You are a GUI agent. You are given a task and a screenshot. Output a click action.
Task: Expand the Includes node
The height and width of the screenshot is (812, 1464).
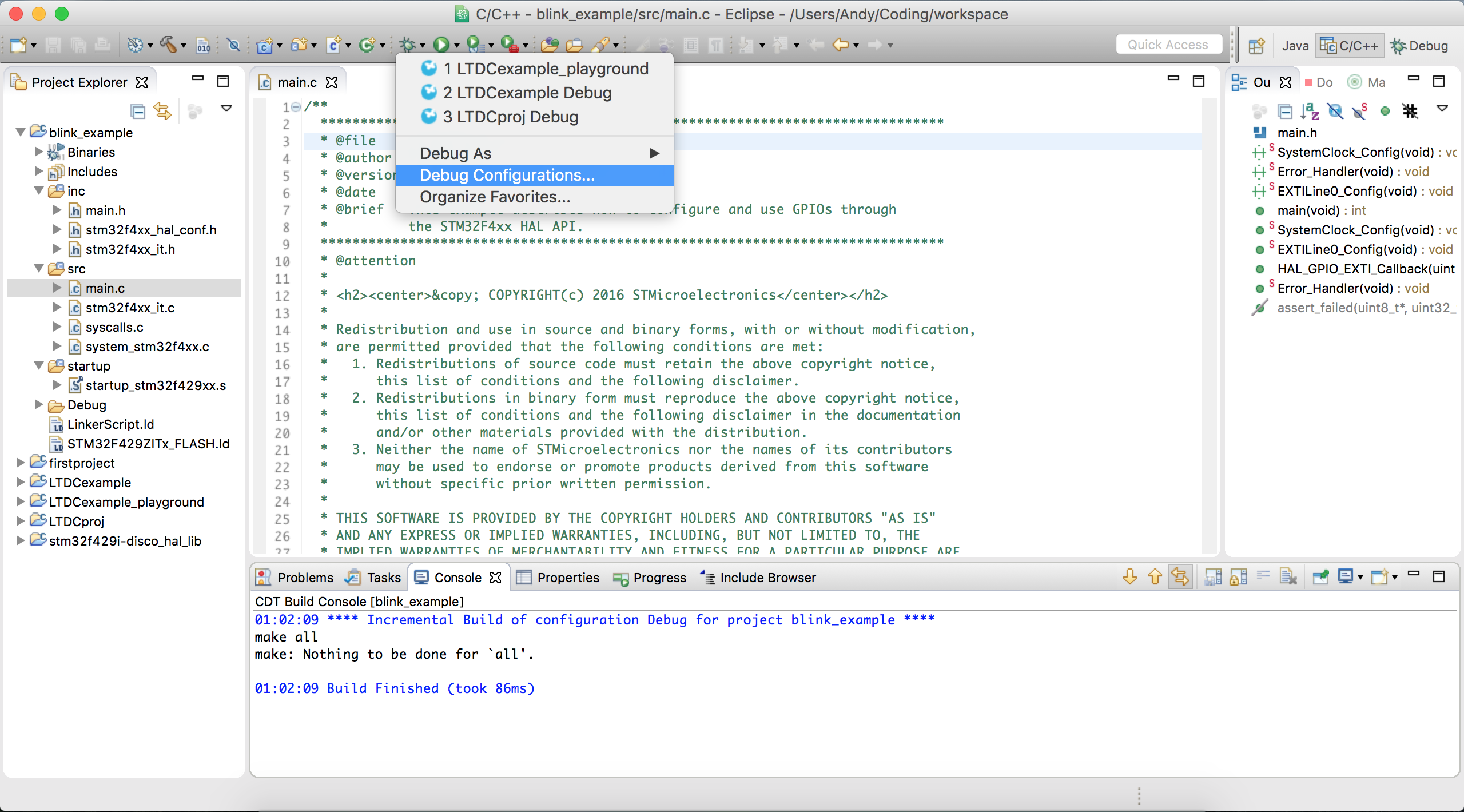point(39,171)
